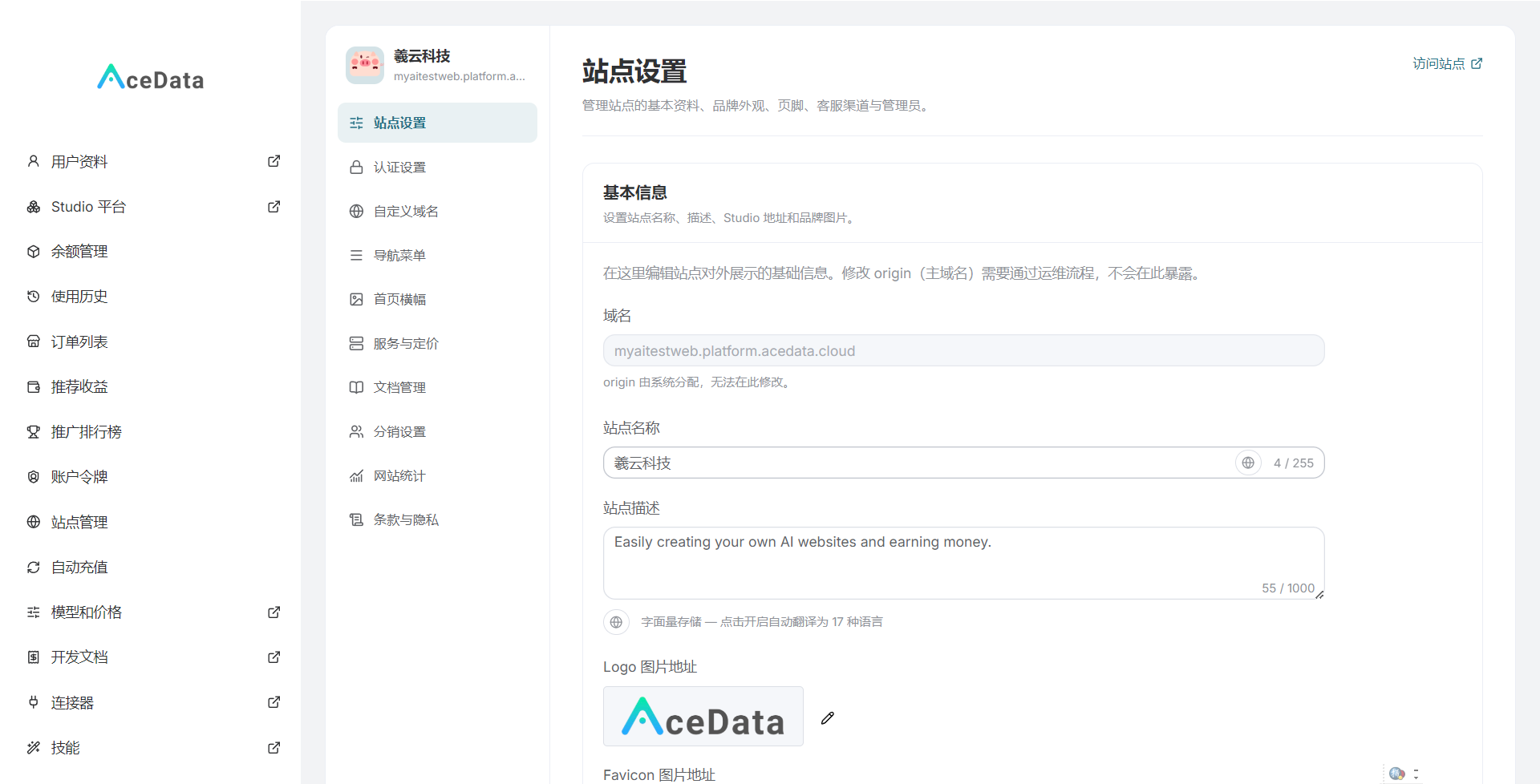Open 导航菜单 settings section
This screenshot has width=1540, height=784.
click(x=437, y=255)
